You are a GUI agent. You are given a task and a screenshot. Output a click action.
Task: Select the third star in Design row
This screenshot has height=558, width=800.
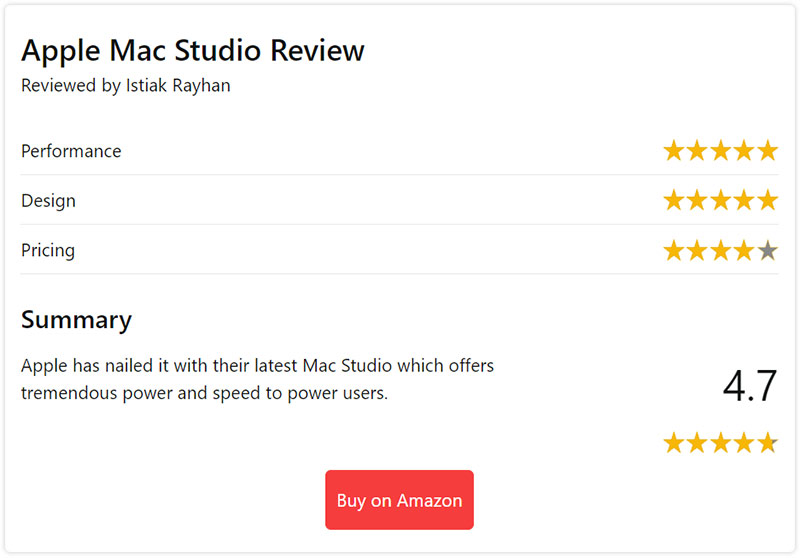(720, 200)
